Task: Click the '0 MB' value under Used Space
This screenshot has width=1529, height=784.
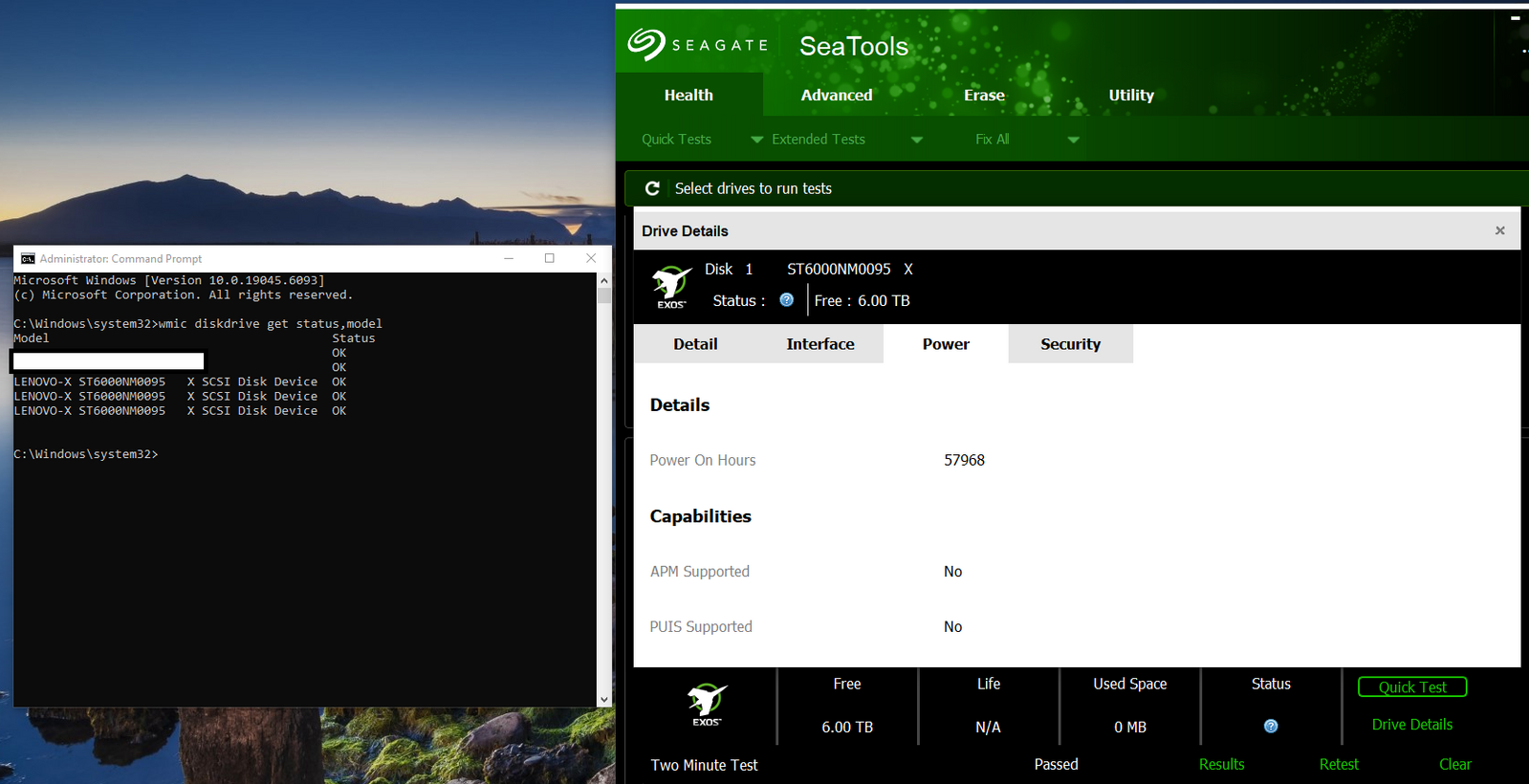Action: click(1130, 728)
